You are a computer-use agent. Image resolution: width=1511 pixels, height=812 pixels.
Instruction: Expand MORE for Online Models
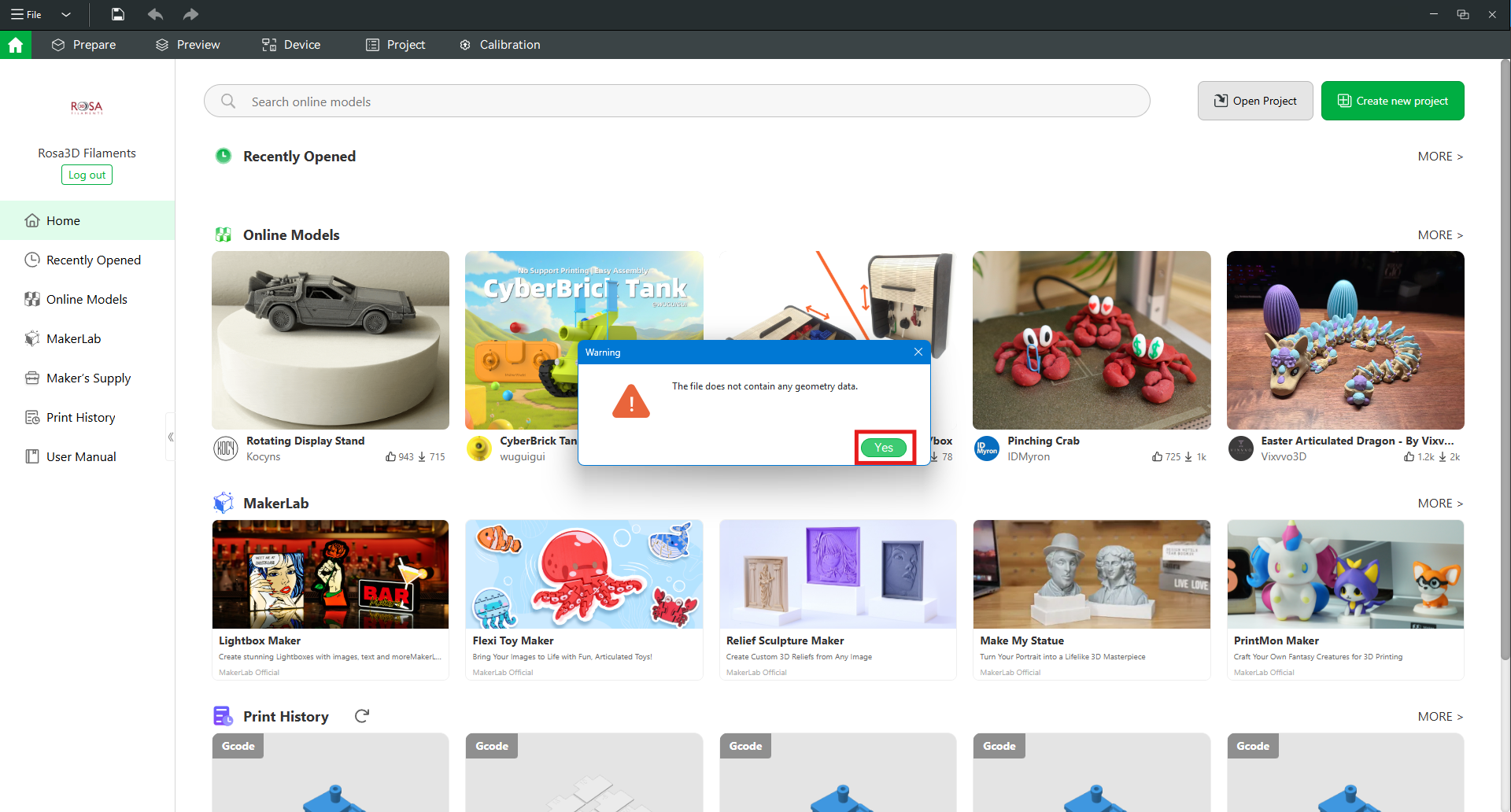click(1439, 235)
